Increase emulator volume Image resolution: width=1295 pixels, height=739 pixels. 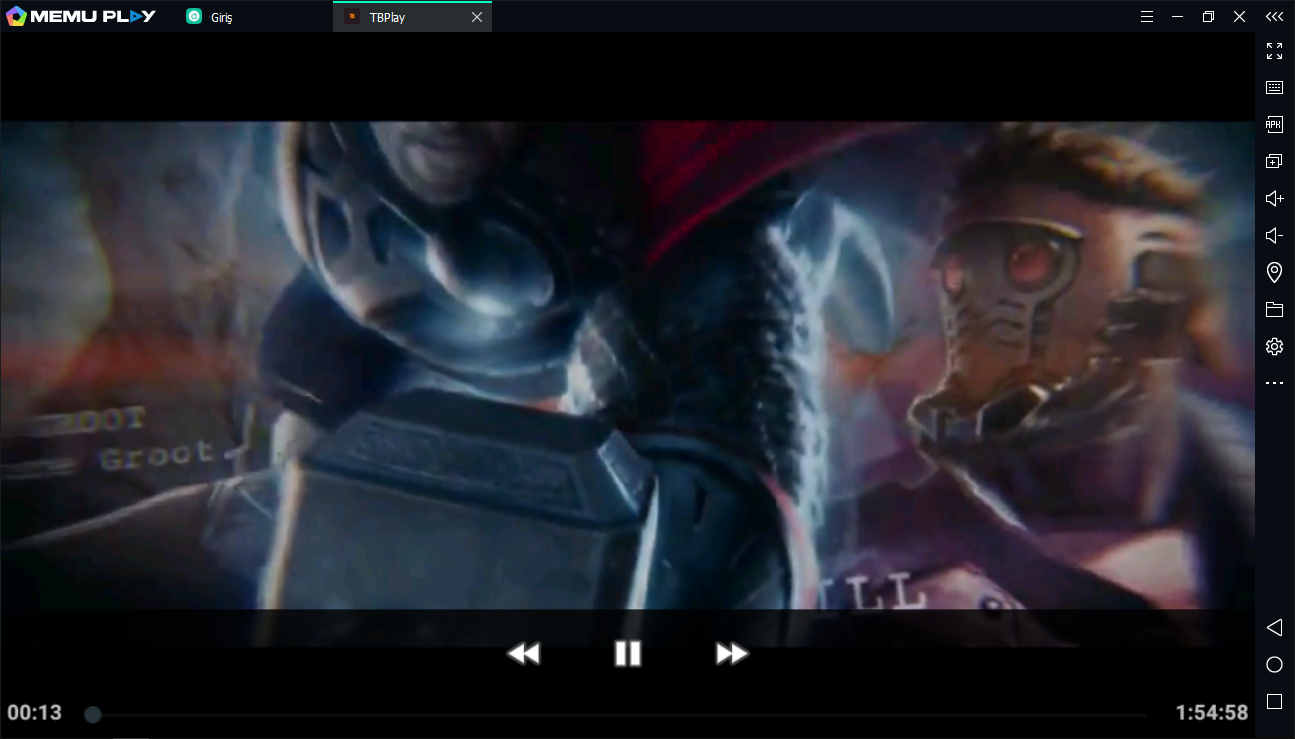[x=1274, y=199]
